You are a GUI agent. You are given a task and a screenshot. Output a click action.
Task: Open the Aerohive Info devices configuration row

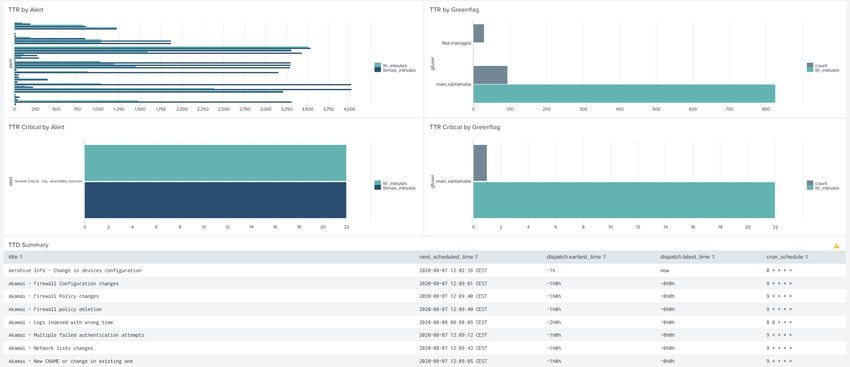(424, 270)
